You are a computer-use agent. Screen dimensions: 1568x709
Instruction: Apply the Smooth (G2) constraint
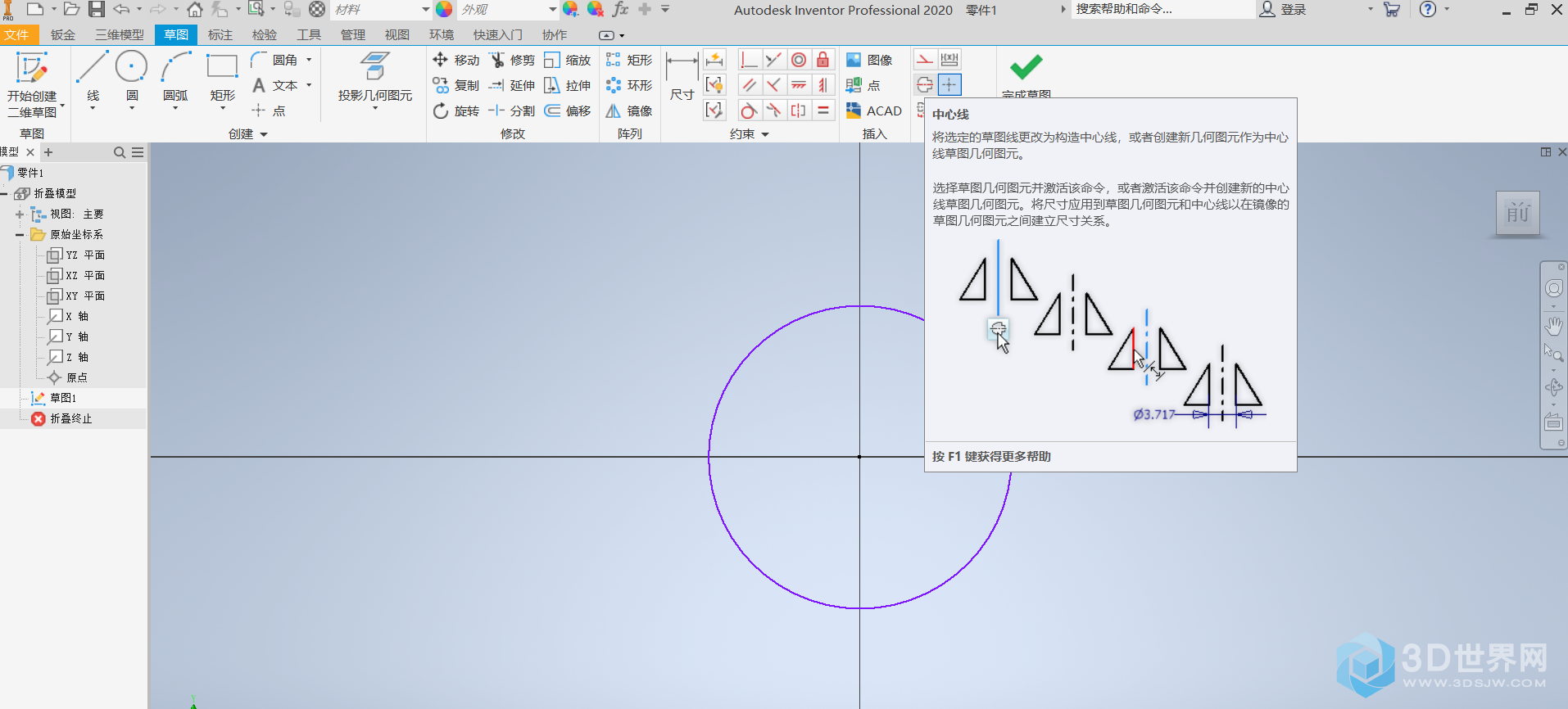click(773, 111)
